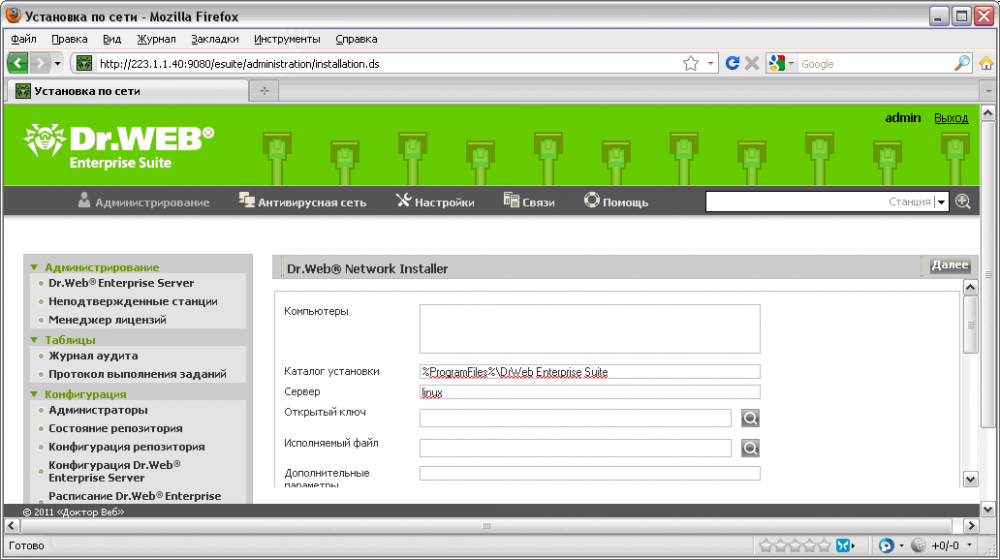This screenshot has width=1000, height=560.
Task: Click the Станция search field
Action: point(820,202)
